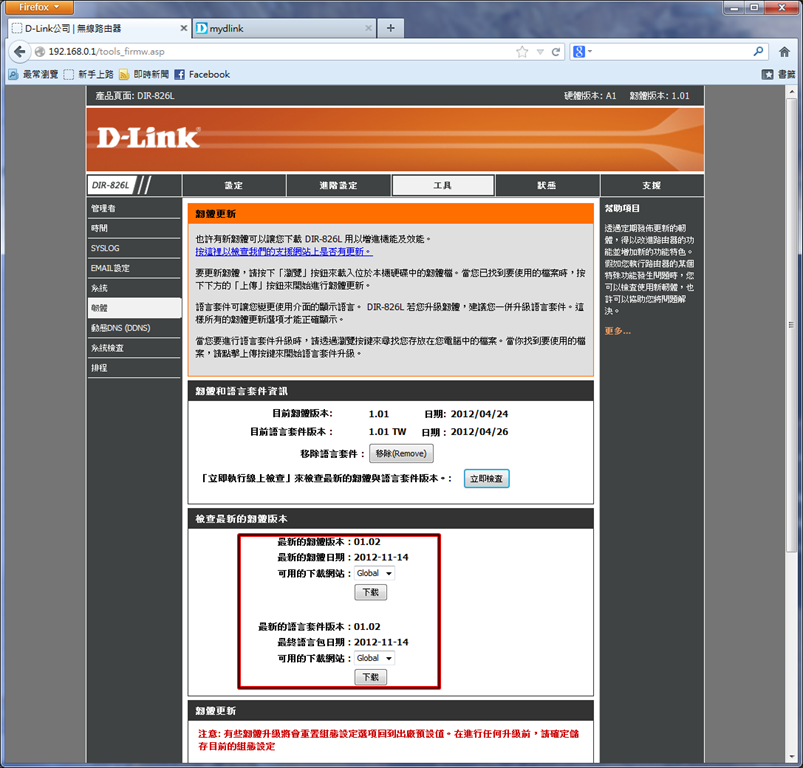Click the Google search input field
The height and width of the screenshot is (768, 803).
671,52
